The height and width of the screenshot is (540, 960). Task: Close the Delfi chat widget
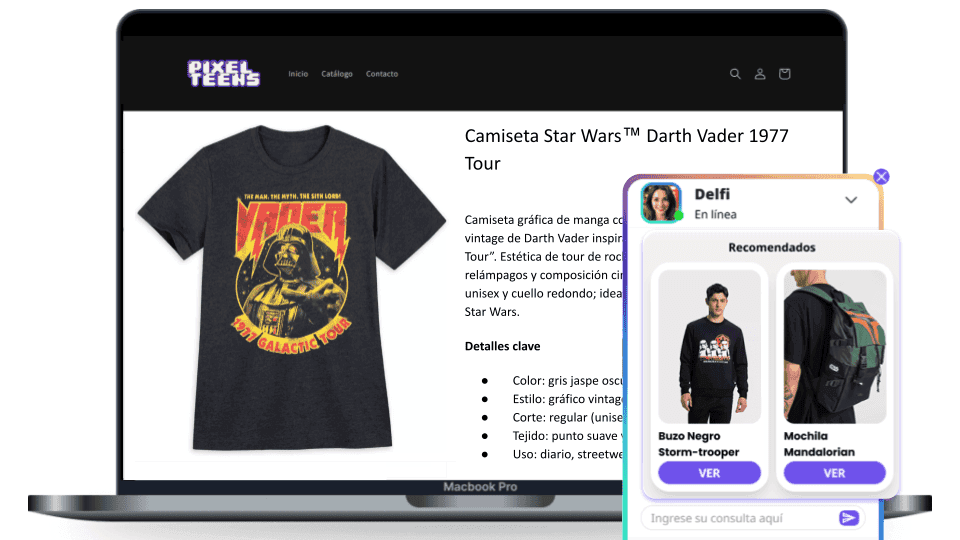(881, 177)
